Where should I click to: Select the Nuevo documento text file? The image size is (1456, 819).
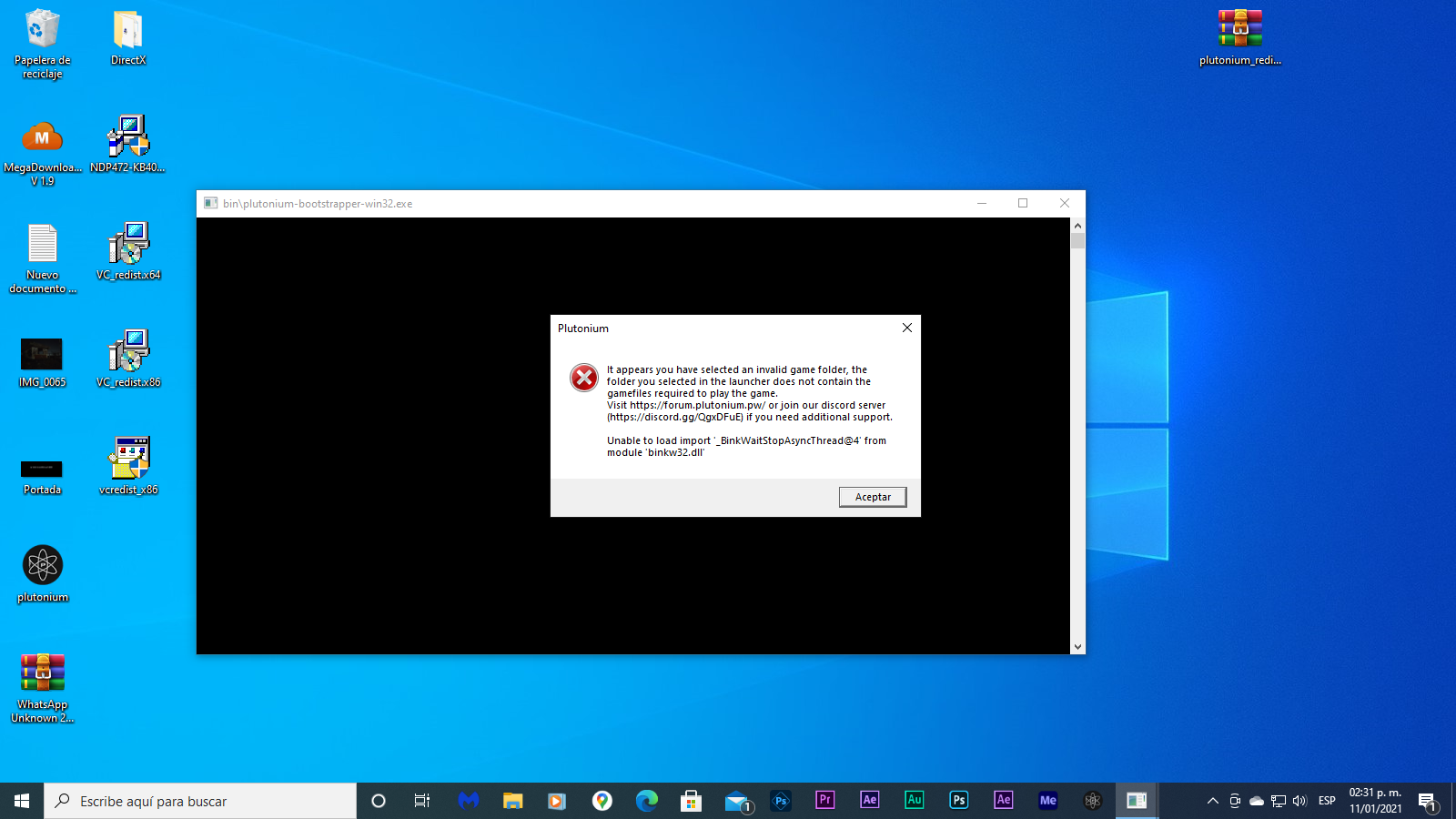[42, 258]
